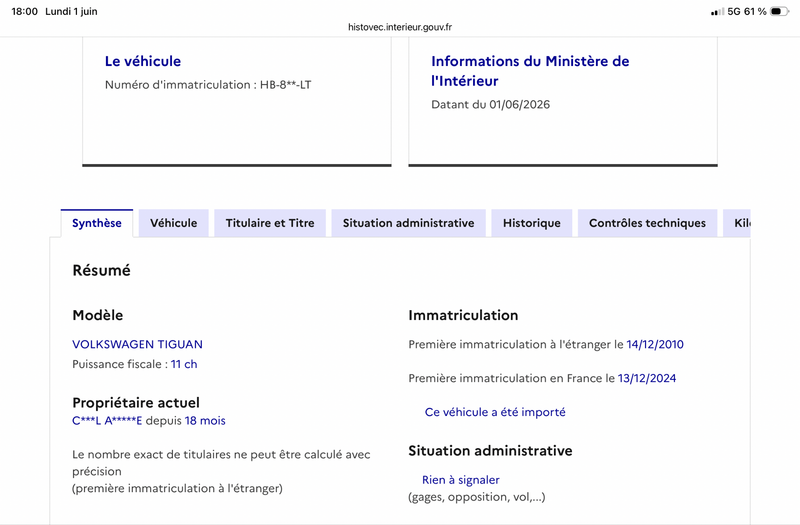Click French registration date '13/12/2024'

tap(647, 378)
